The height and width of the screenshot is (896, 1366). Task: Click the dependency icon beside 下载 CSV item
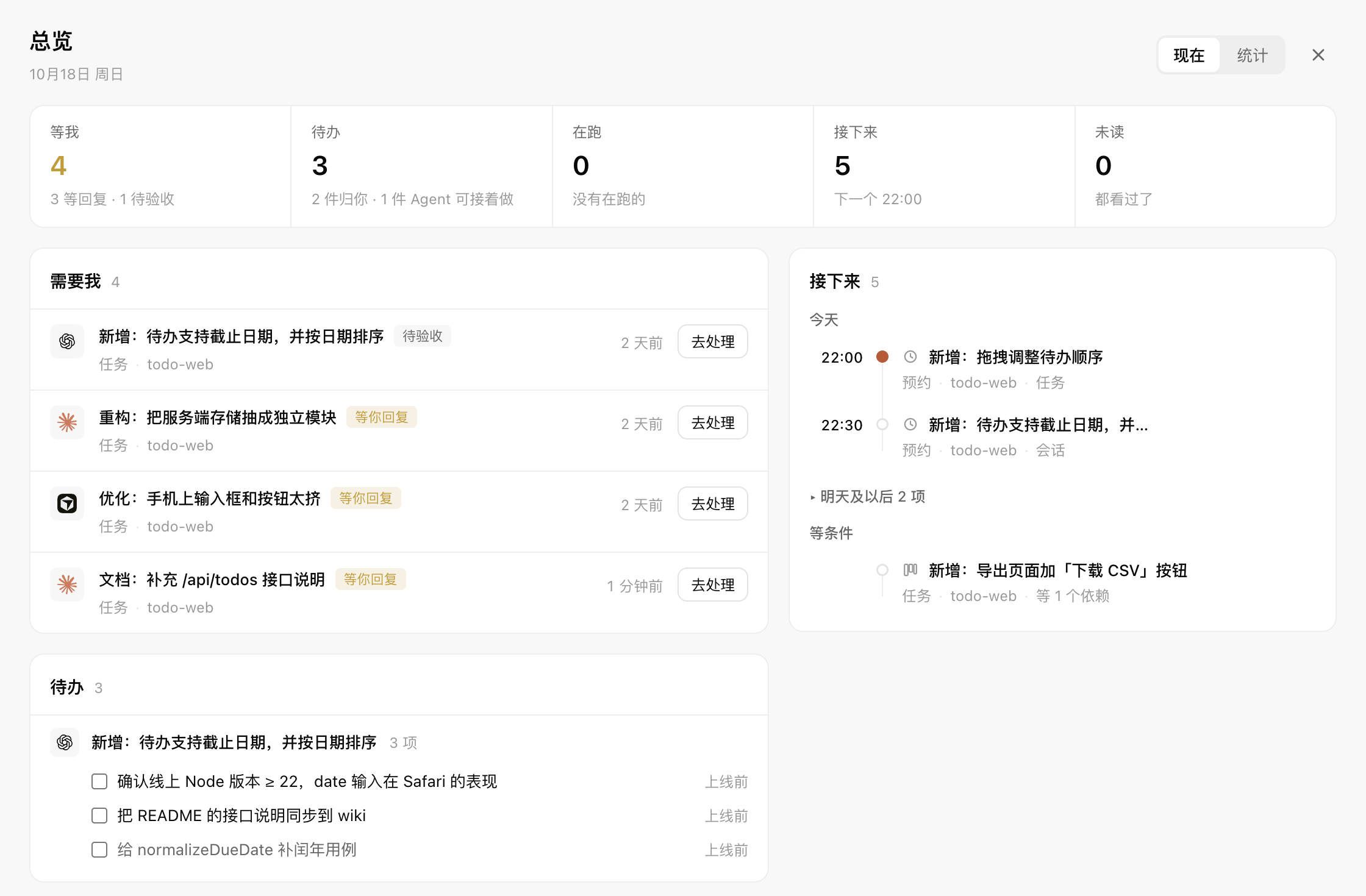click(x=910, y=570)
